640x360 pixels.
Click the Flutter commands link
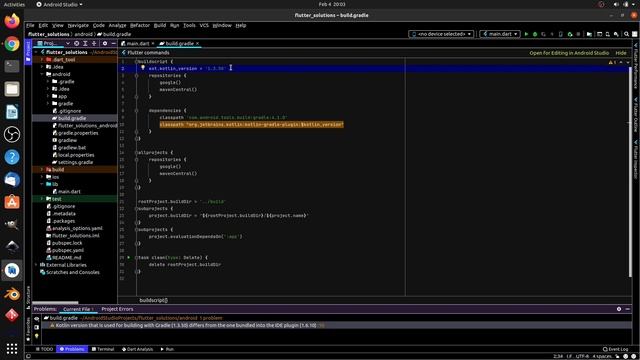[x=148, y=53]
